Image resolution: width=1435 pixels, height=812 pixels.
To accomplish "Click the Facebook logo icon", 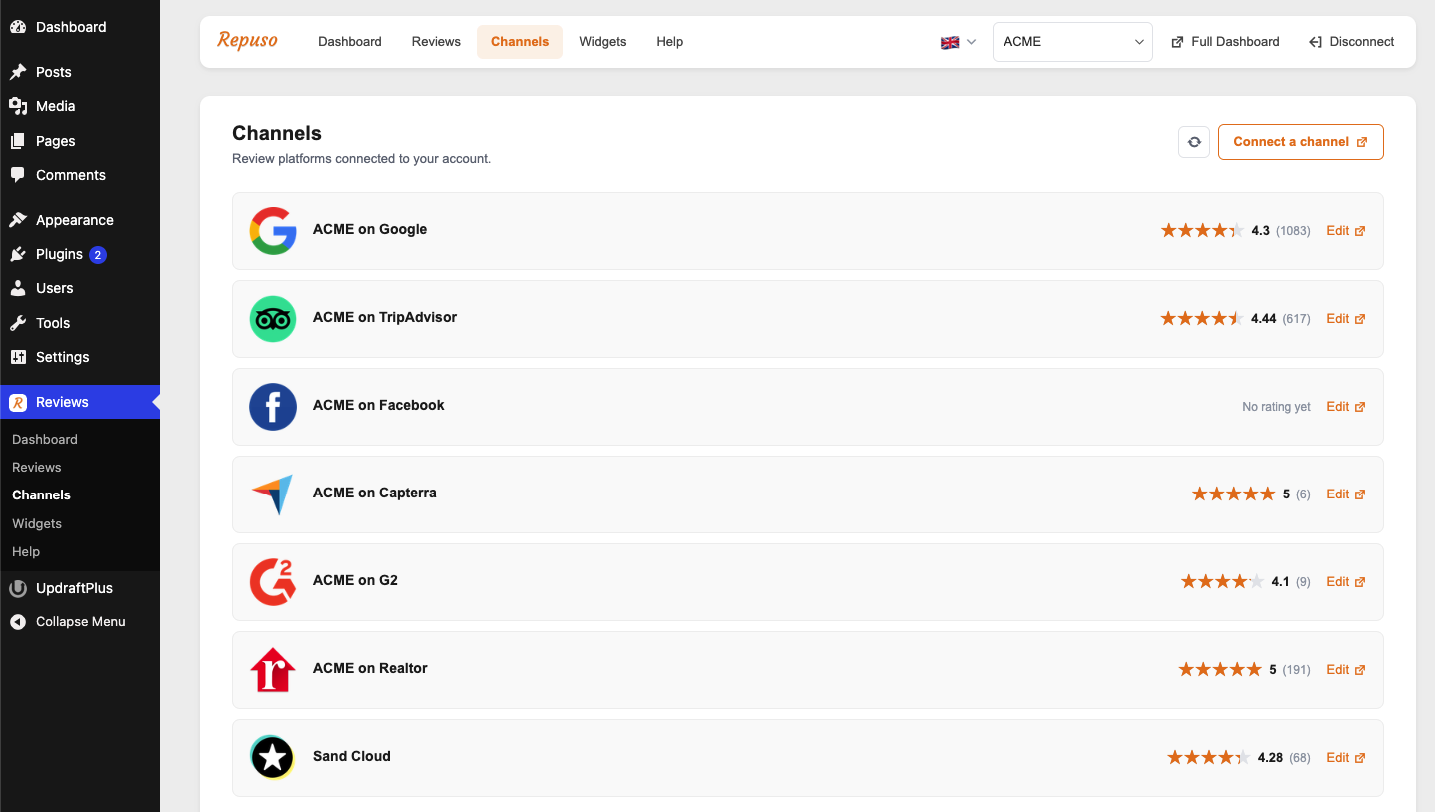I will 273,407.
